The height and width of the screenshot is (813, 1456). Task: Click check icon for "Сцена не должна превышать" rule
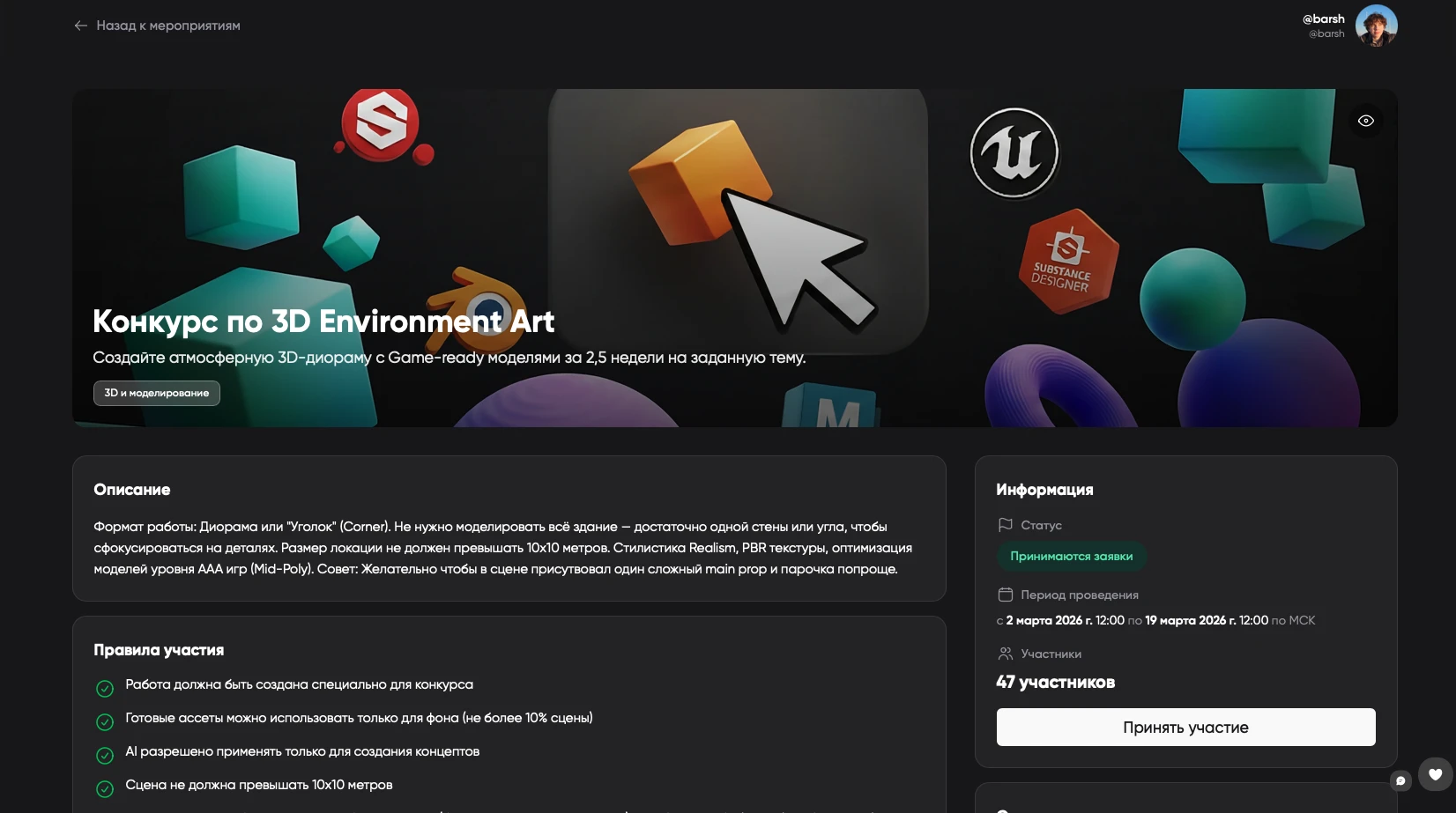click(x=105, y=788)
